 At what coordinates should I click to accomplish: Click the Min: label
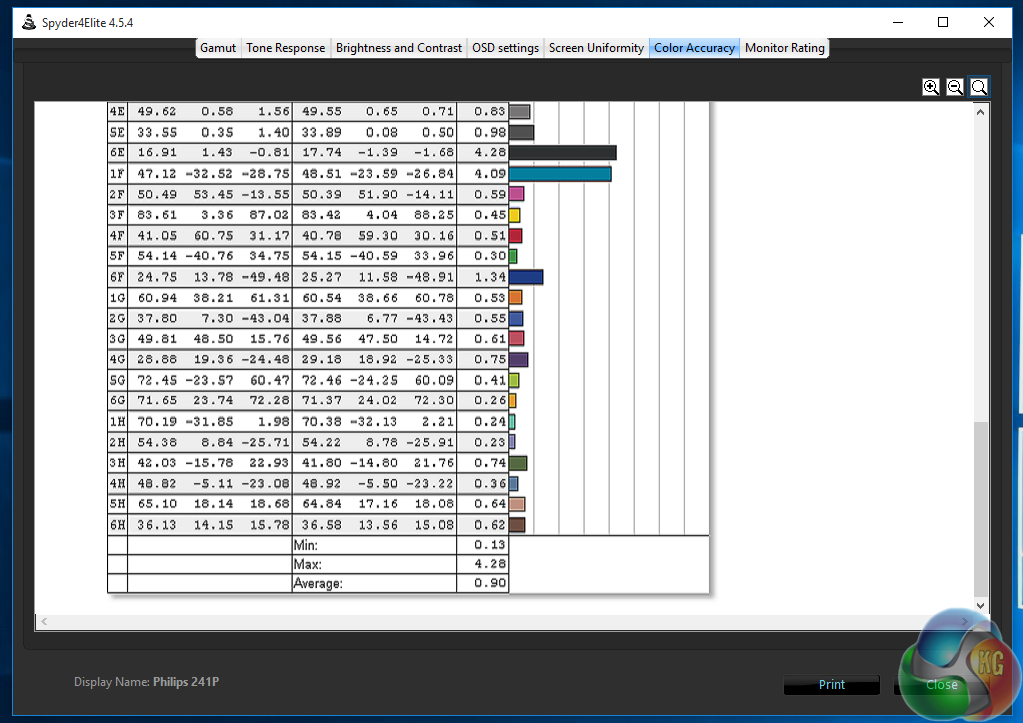click(306, 545)
